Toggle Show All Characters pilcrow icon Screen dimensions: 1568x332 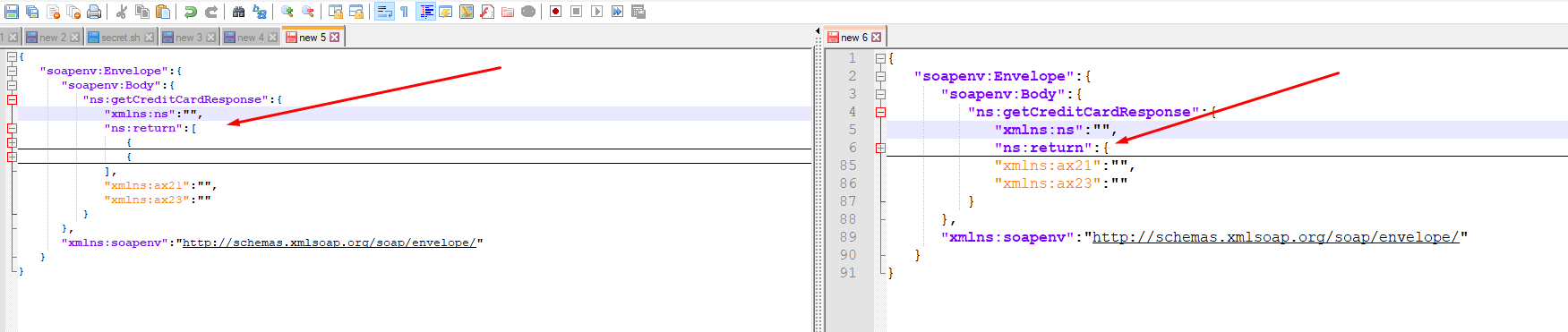[404, 12]
